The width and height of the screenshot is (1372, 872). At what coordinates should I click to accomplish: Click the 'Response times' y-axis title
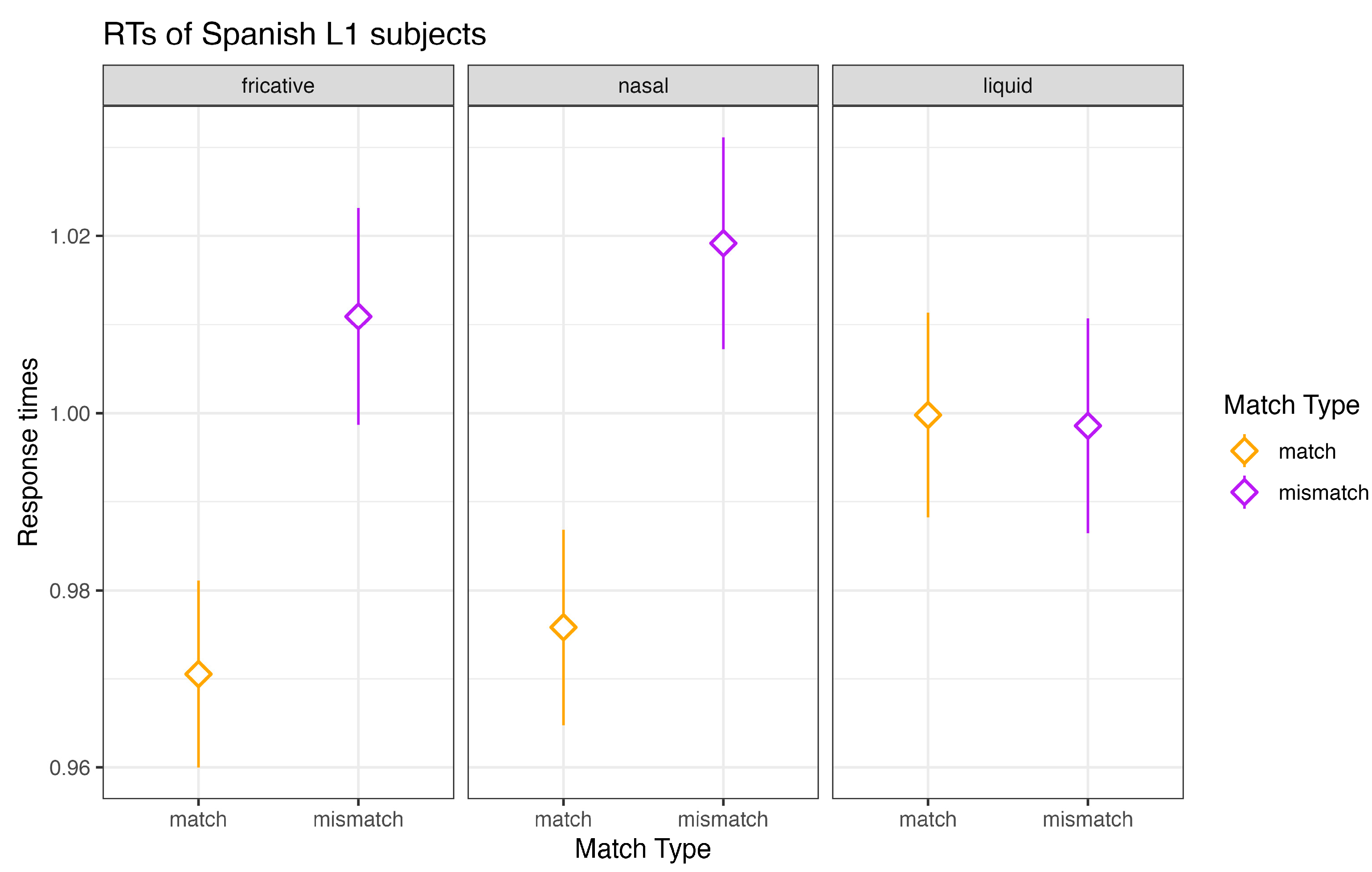pos(28,452)
